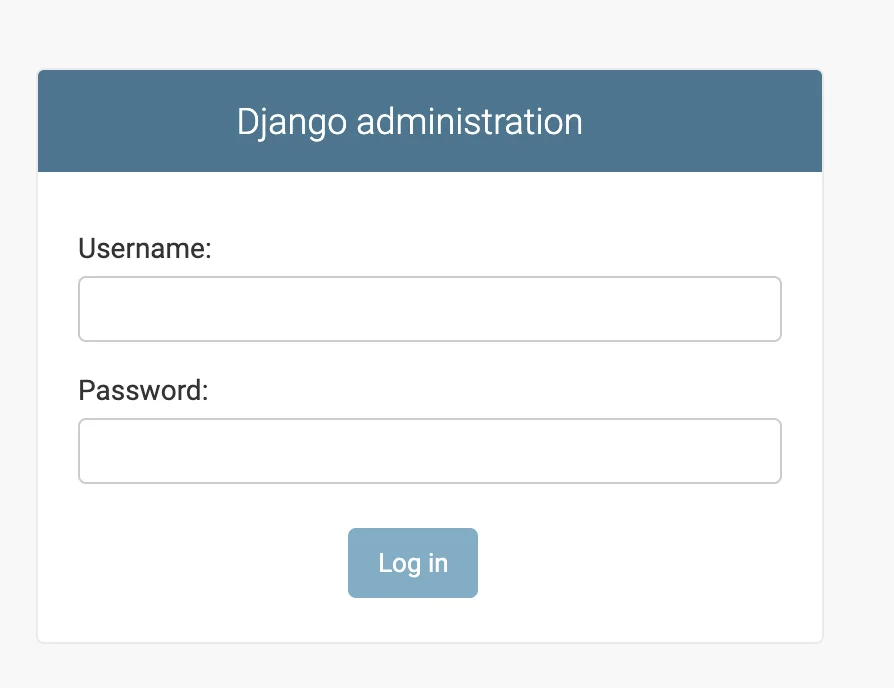This screenshot has width=894, height=688.
Task: Open the Django administration header link
Action: [409, 122]
